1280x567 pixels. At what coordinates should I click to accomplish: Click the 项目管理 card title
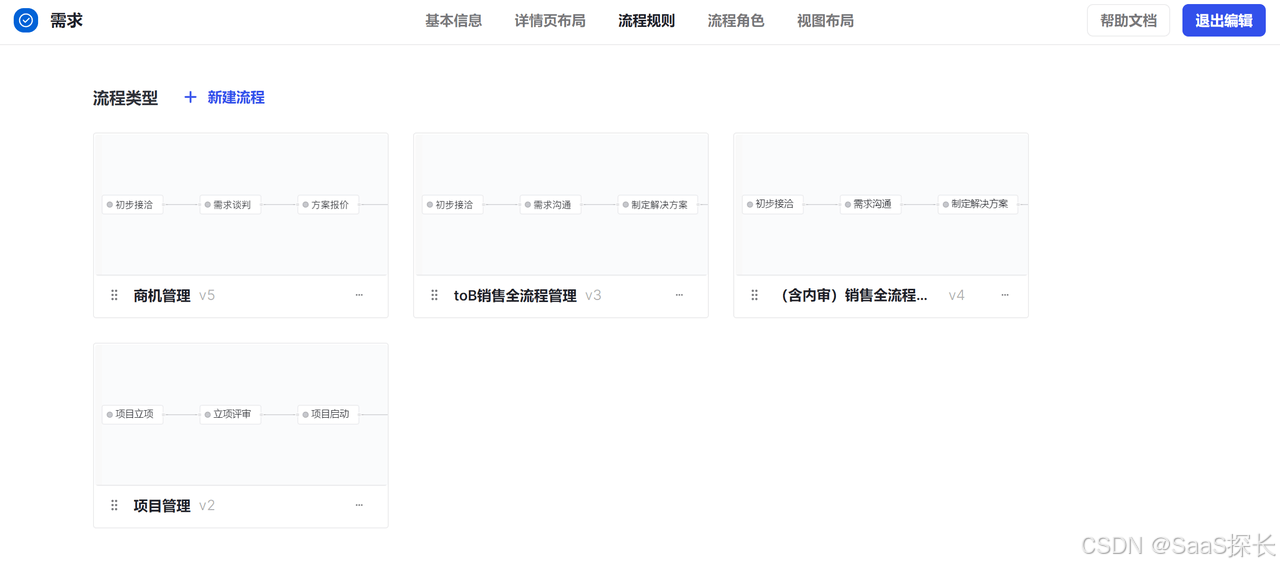pyautogui.click(x=162, y=505)
